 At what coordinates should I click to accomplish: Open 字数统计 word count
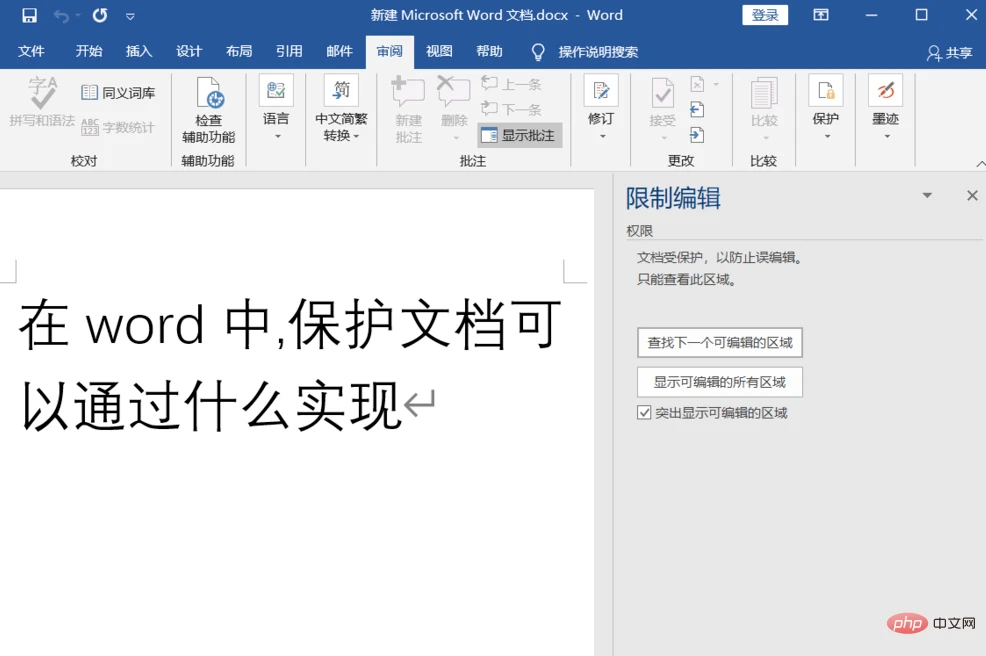click(x=118, y=128)
